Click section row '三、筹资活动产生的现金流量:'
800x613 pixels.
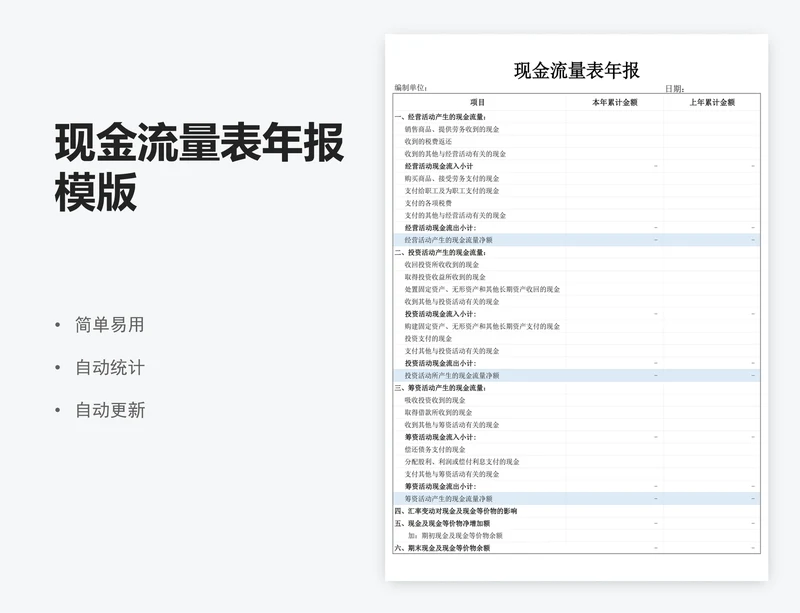[577, 388]
